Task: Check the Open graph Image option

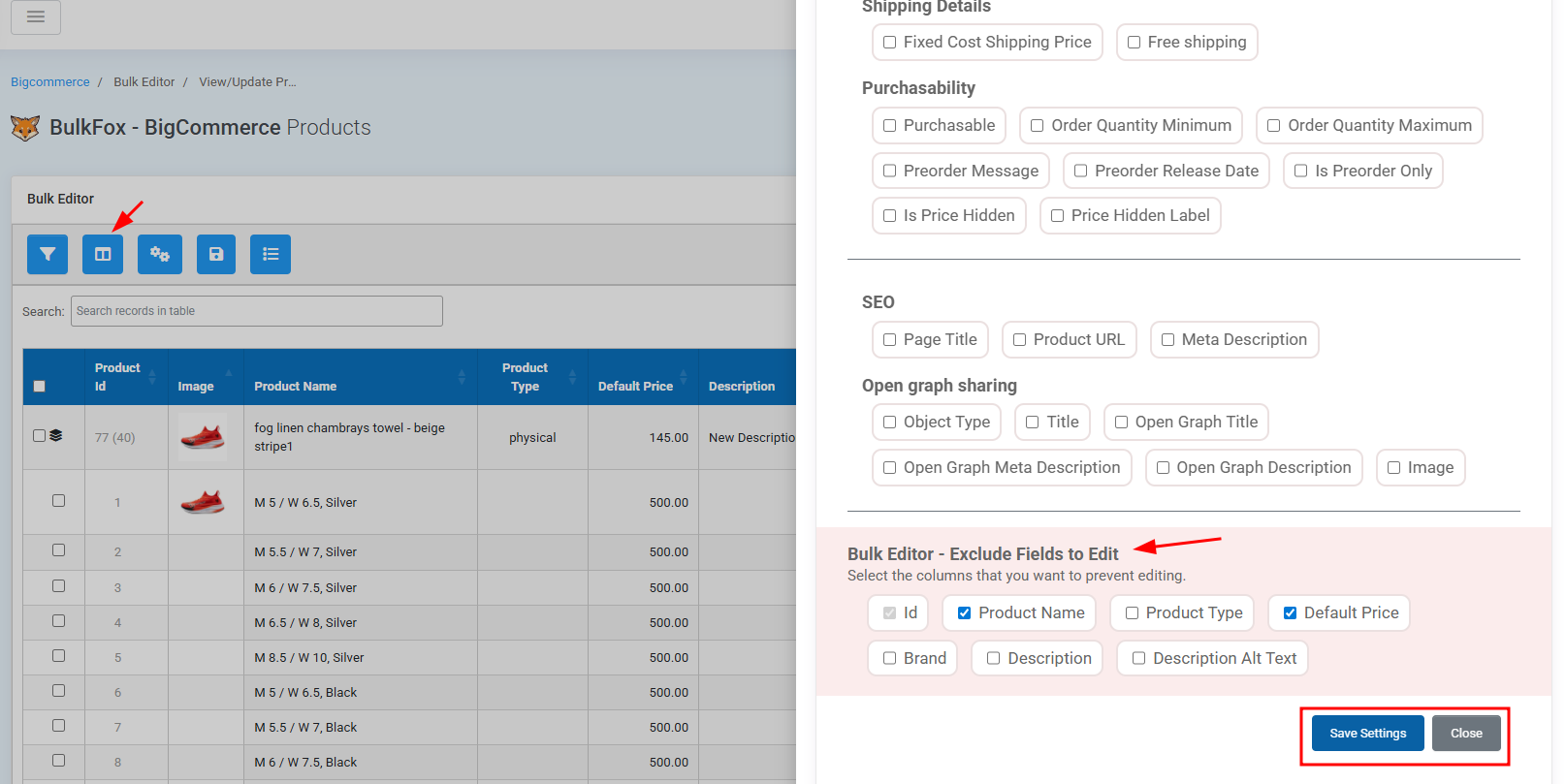Action: click(x=1394, y=468)
